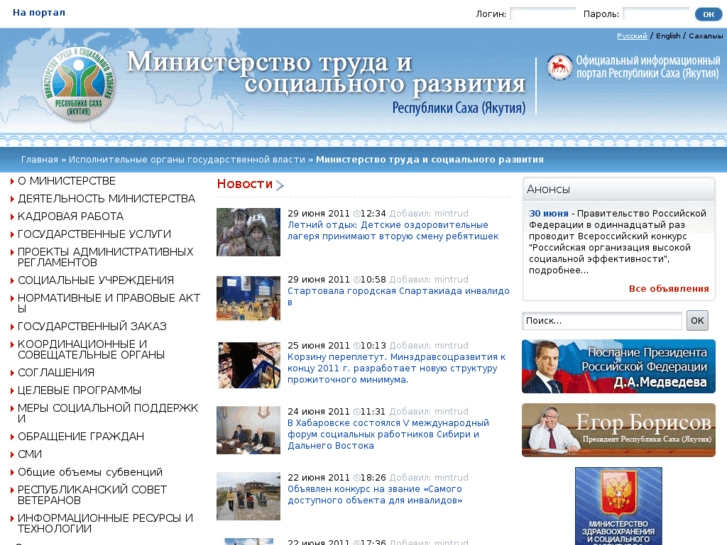Open the consumer basket news thumbnail
Screen dimensions: 727x545
click(249, 365)
